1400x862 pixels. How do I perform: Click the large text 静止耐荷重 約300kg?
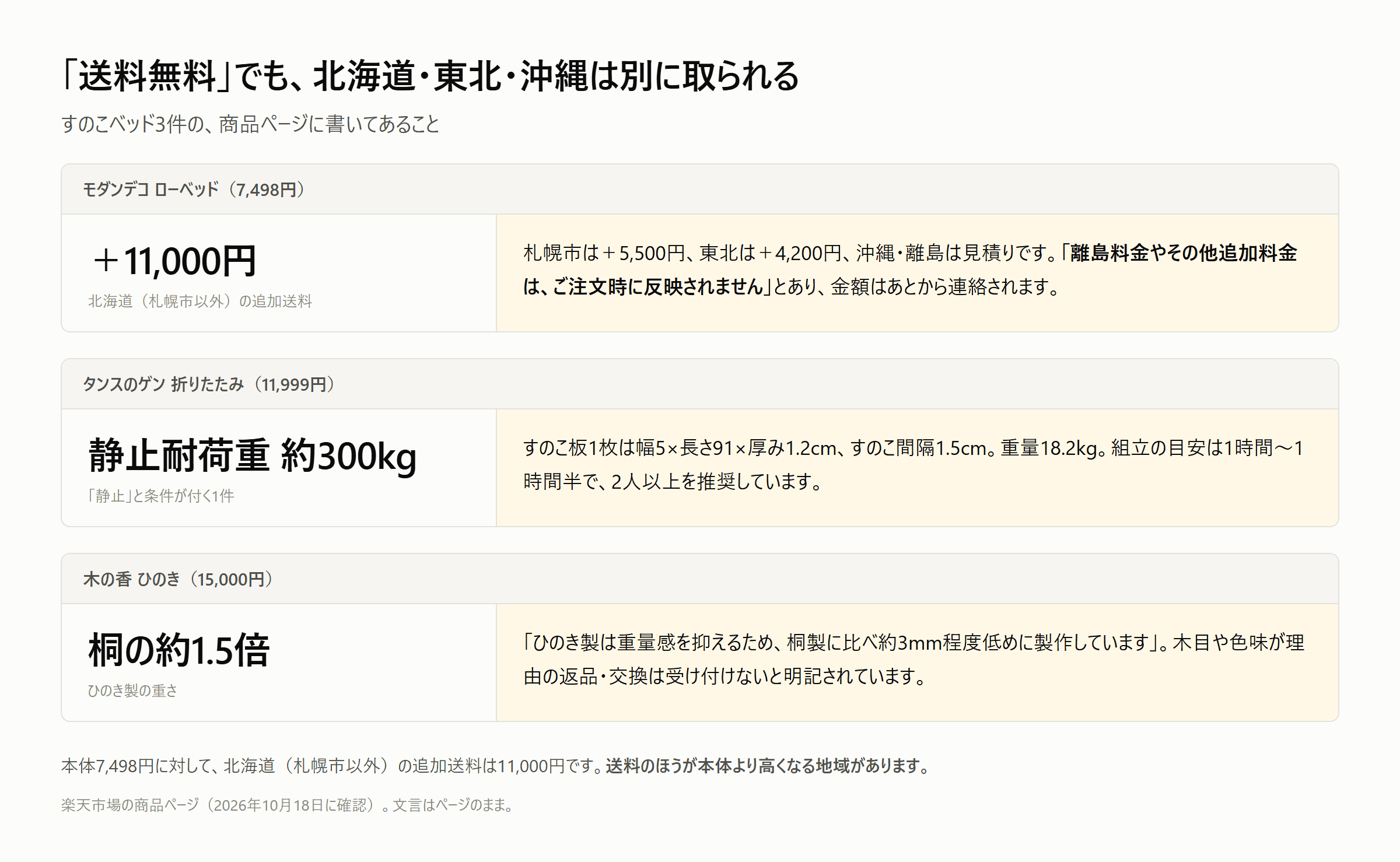[253, 455]
